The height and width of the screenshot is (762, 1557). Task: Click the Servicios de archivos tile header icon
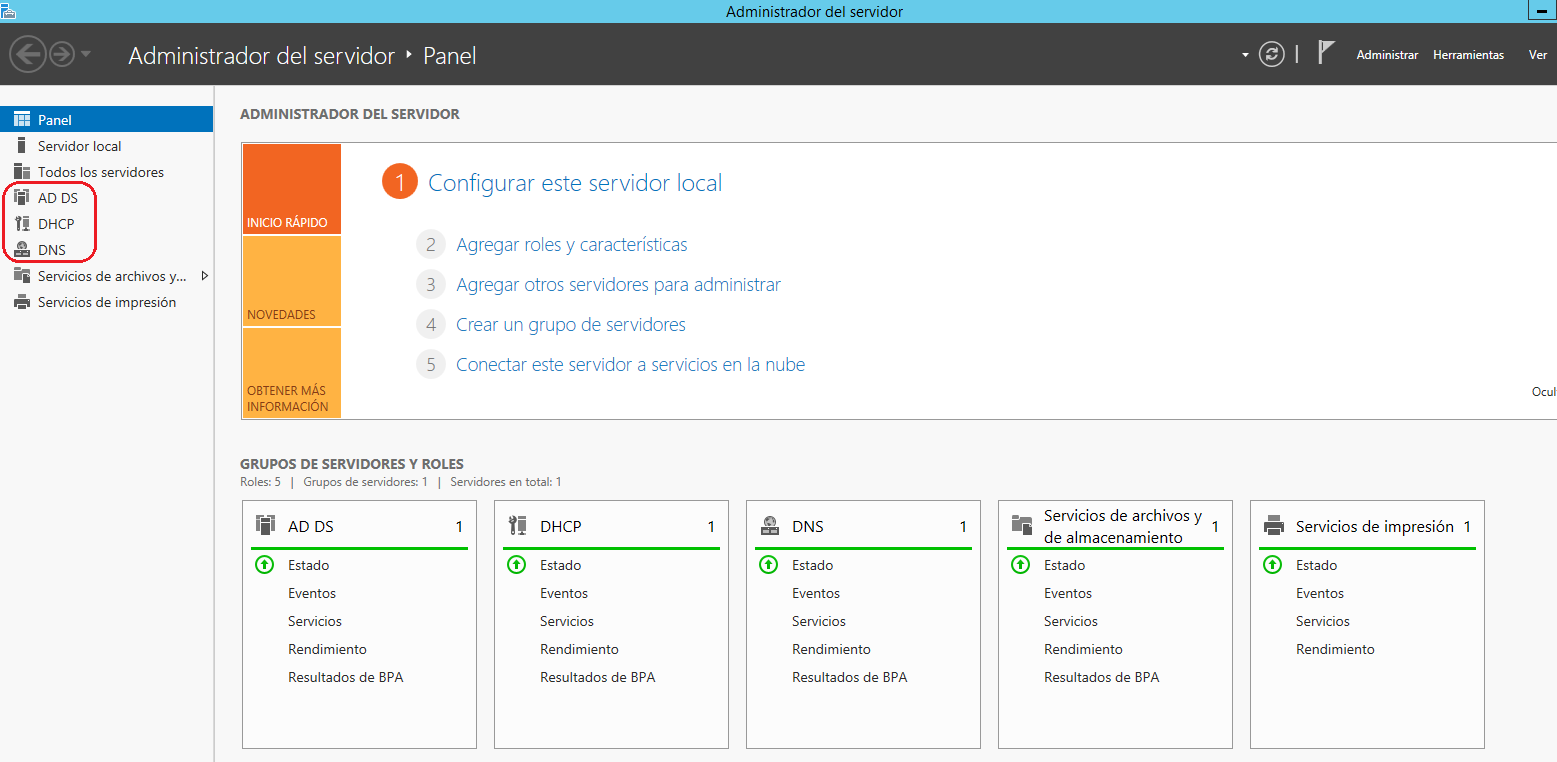pos(1021,525)
